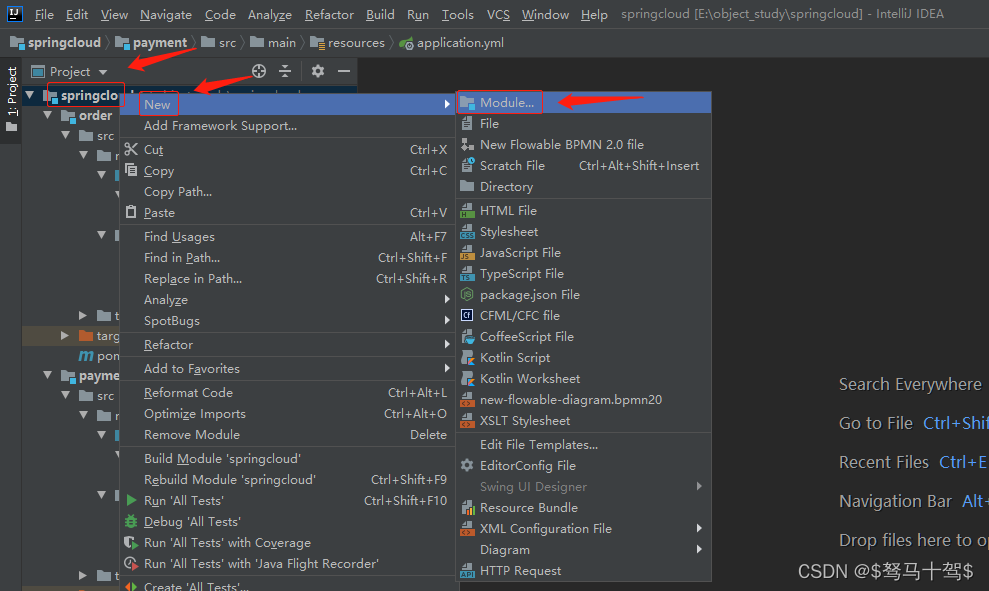
Task: Click the Debug bug icon
Action: (x=131, y=522)
